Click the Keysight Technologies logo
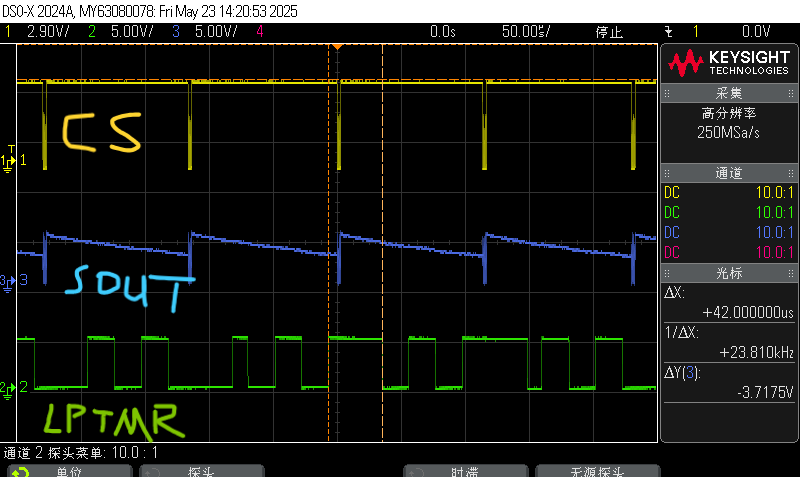The width and height of the screenshot is (800, 477). tap(728, 64)
